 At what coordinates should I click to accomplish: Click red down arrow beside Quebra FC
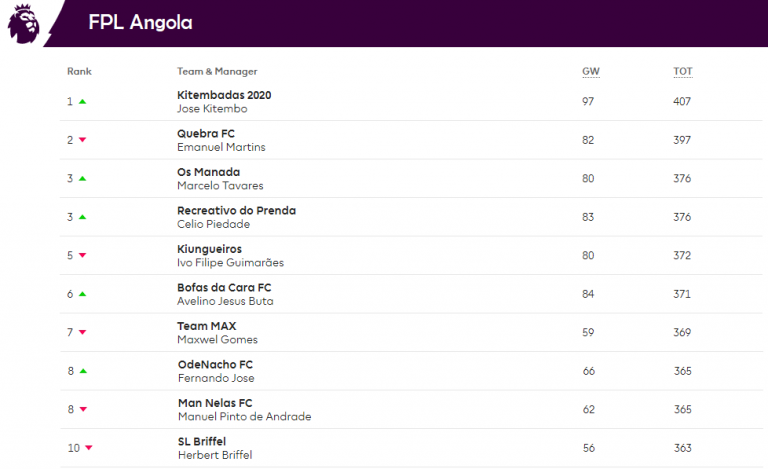coord(83,140)
